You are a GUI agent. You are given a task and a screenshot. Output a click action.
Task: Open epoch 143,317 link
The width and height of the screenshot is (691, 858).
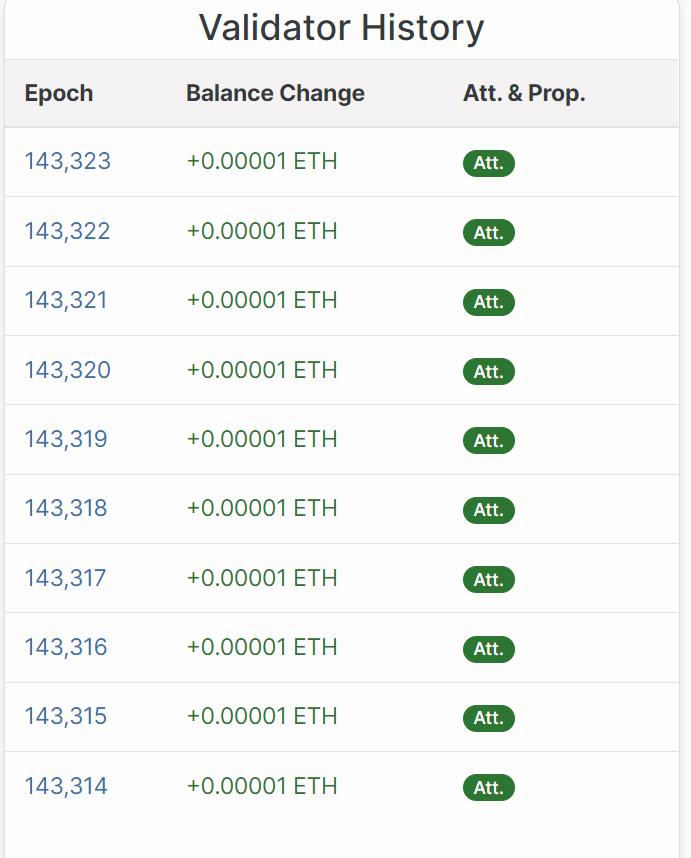tap(65, 578)
